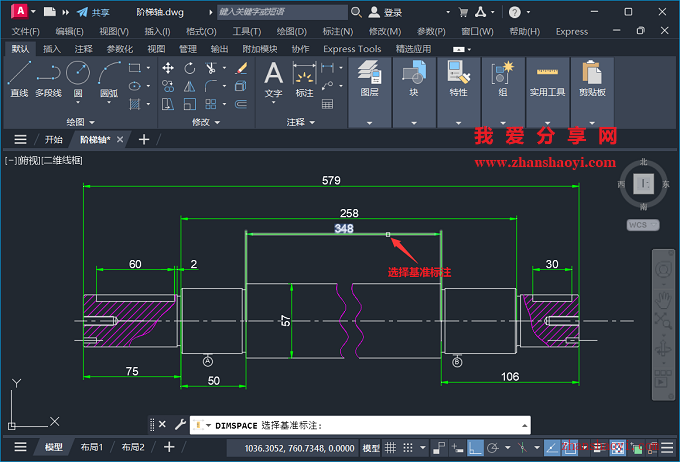Open snap mode settings dropdown in status bar
This screenshot has width=680, height=462.
tap(422, 448)
